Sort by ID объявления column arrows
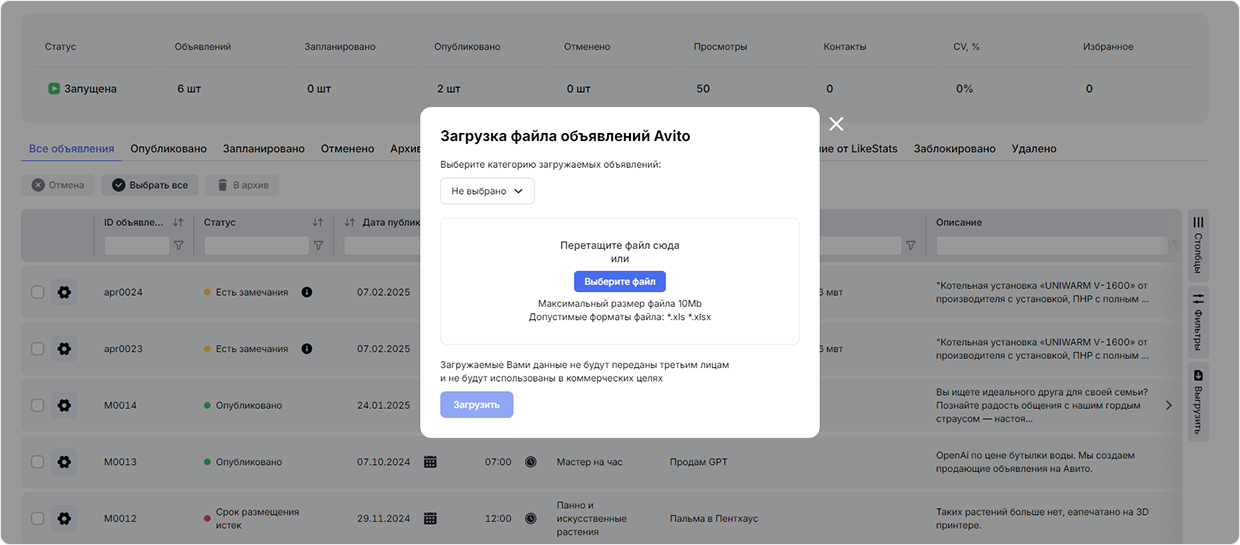Viewport: 1240px width, 545px height. [x=178, y=222]
